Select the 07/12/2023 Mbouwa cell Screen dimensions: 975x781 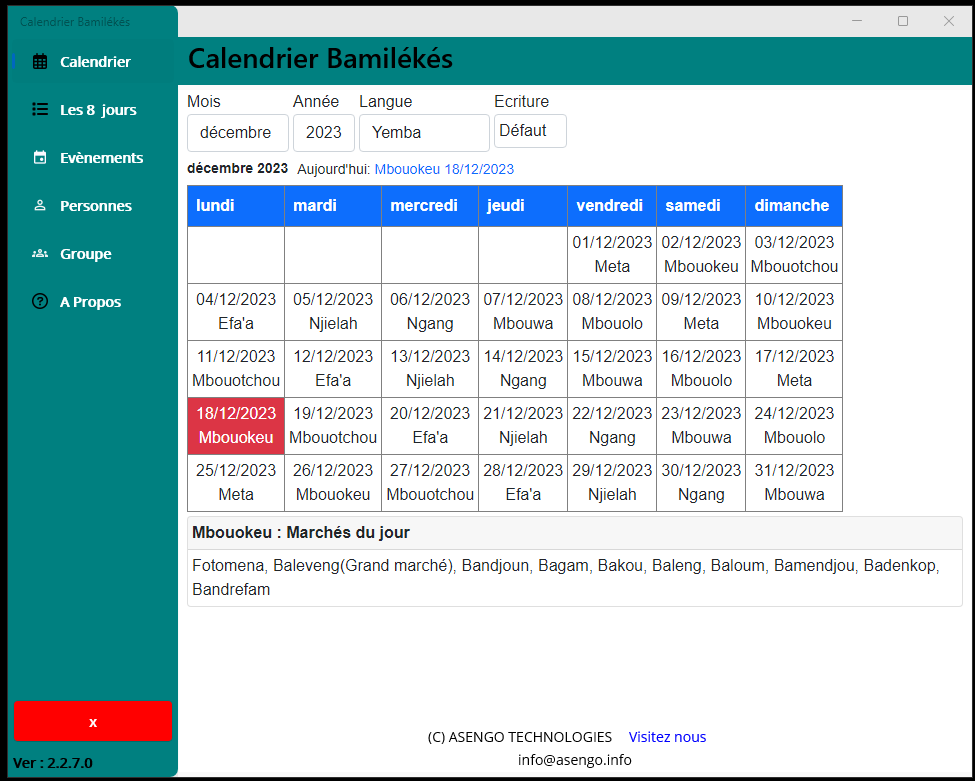[523, 312]
